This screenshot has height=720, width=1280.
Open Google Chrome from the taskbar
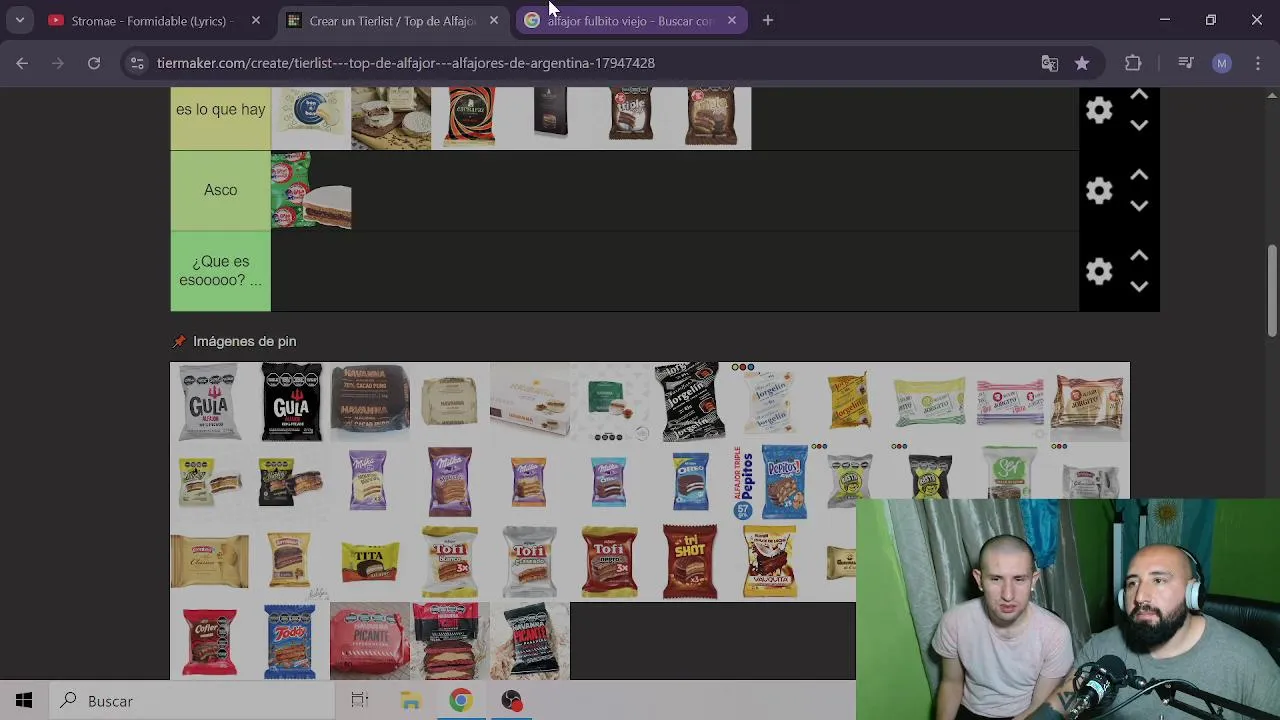(x=461, y=701)
